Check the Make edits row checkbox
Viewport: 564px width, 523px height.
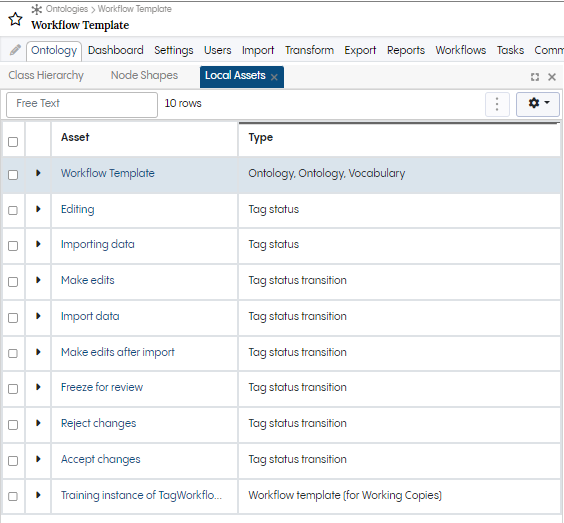(13, 282)
